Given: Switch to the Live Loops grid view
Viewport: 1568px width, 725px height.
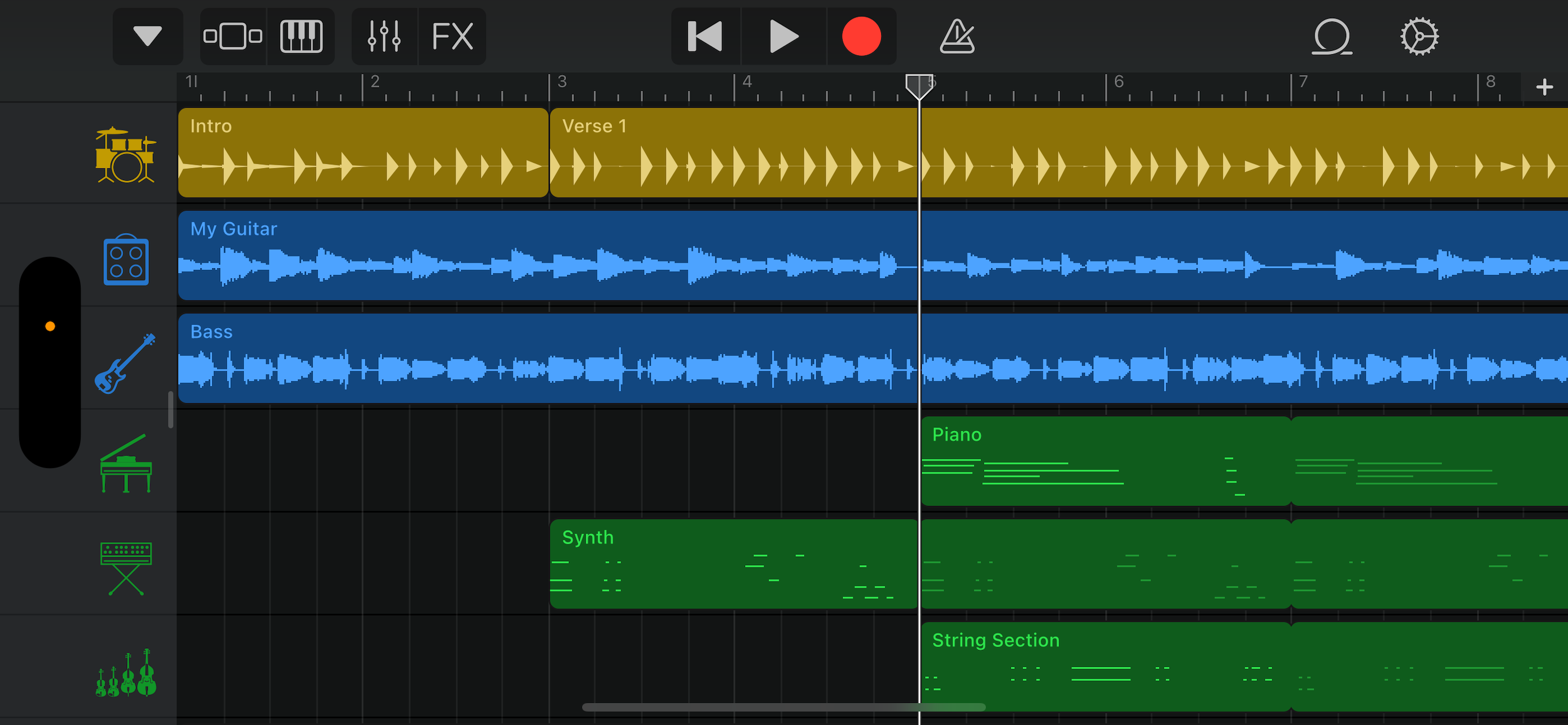Looking at the screenshot, I should coord(233,36).
